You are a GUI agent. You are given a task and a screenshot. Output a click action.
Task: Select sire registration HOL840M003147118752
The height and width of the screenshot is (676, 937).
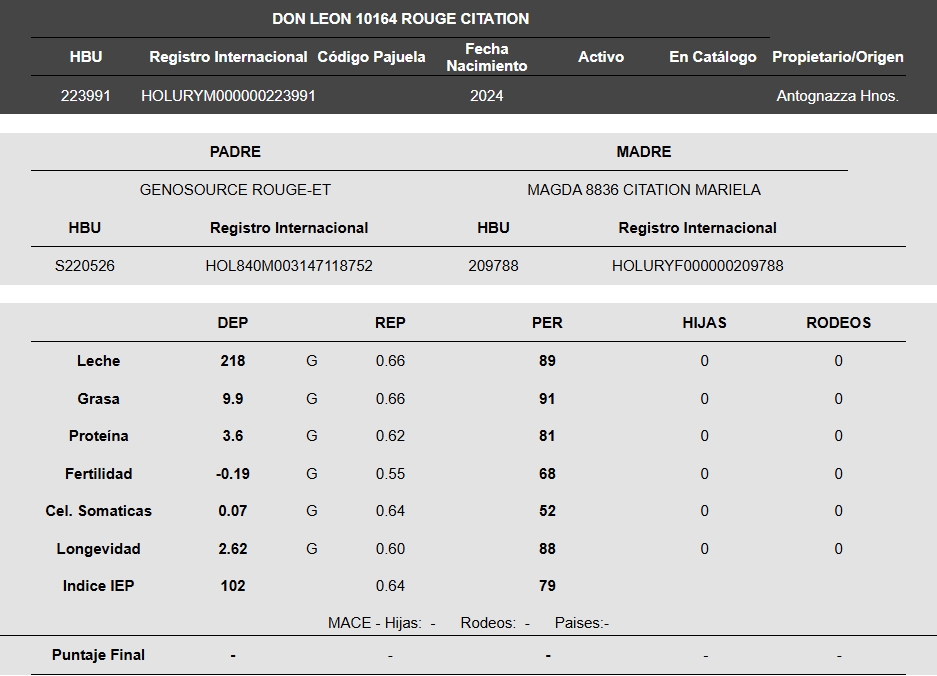click(x=289, y=266)
